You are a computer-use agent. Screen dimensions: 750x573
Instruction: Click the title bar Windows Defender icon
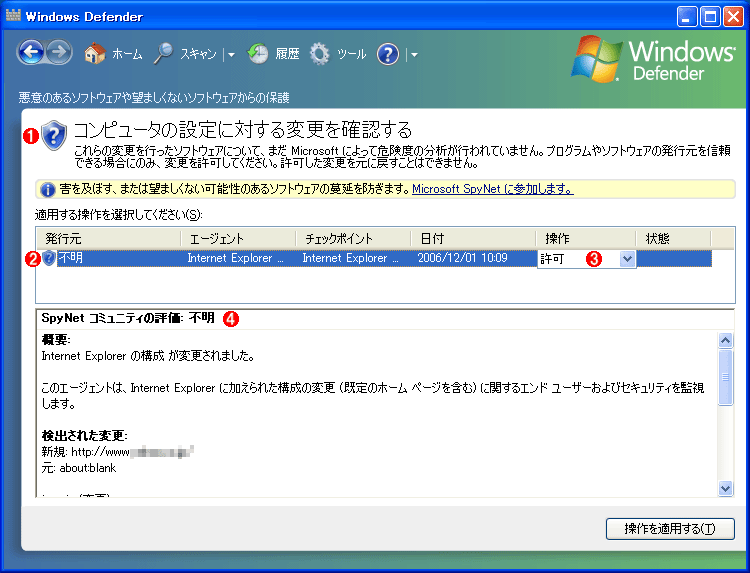13,16
